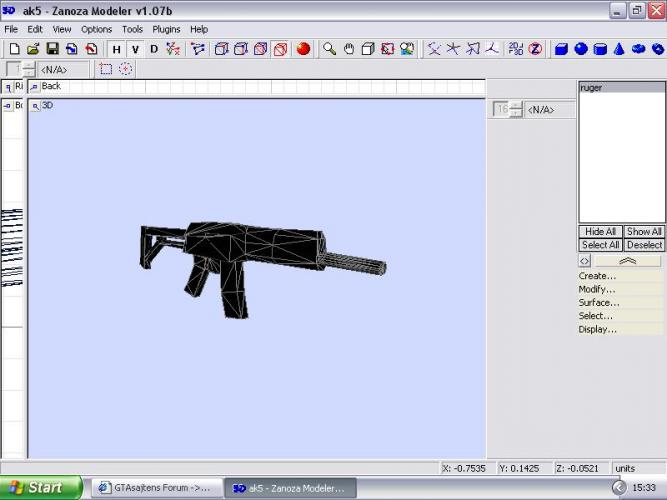Click the Hide All button
The width and height of the screenshot is (667, 500).
[x=600, y=232]
